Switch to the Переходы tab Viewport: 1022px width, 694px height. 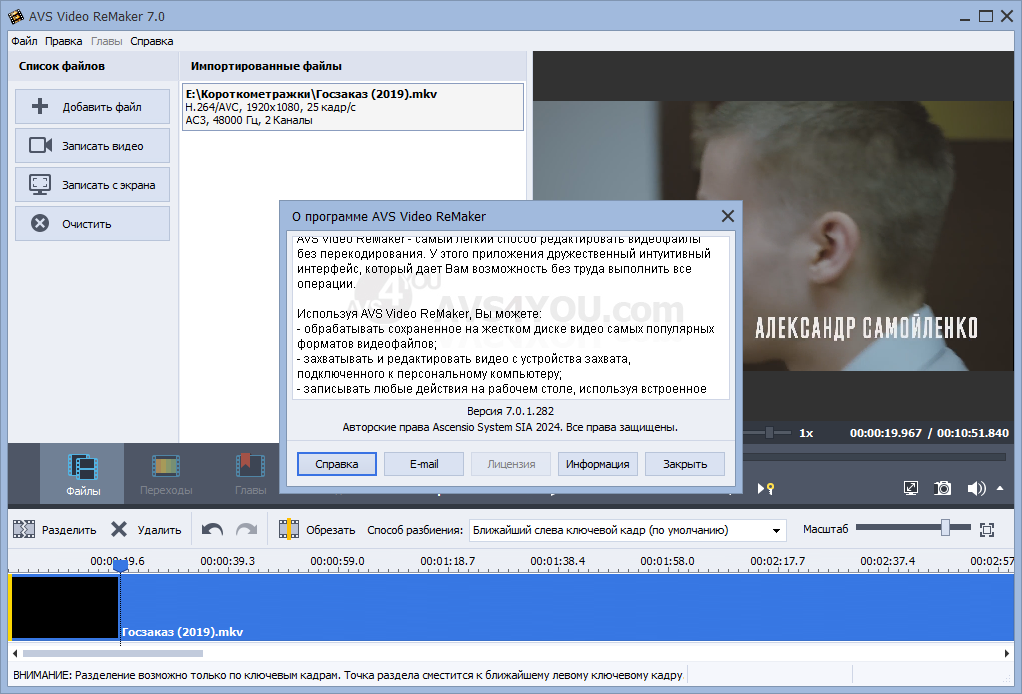tap(166, 474)
